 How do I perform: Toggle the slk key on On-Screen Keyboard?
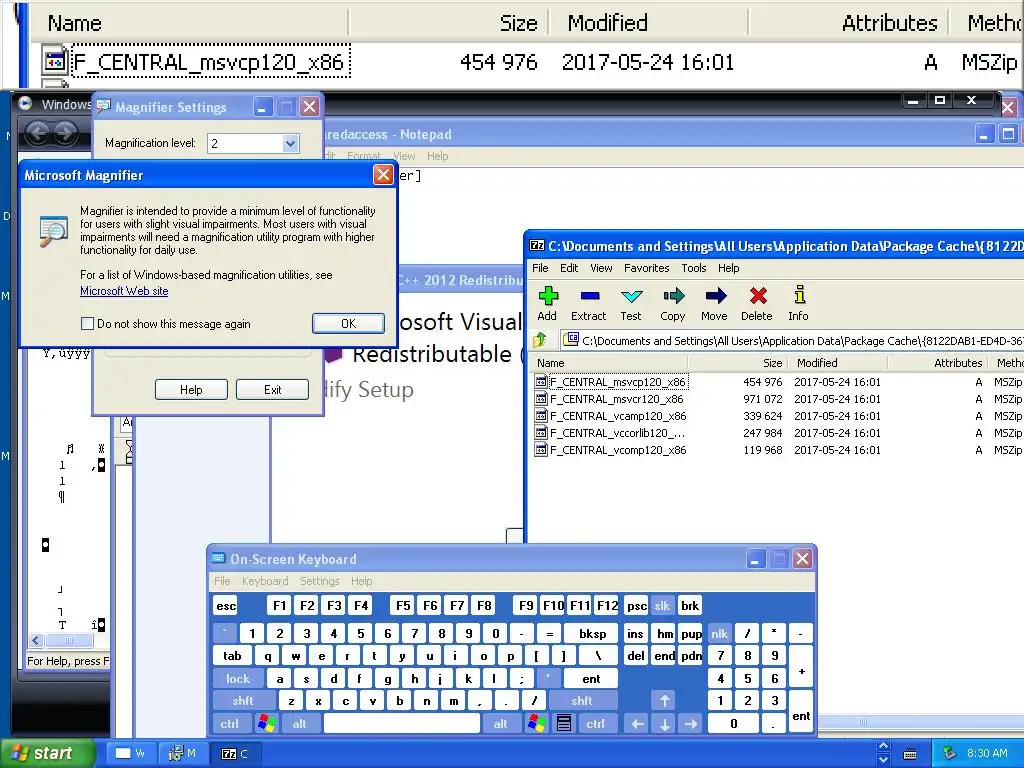click(x=662, y=605)
